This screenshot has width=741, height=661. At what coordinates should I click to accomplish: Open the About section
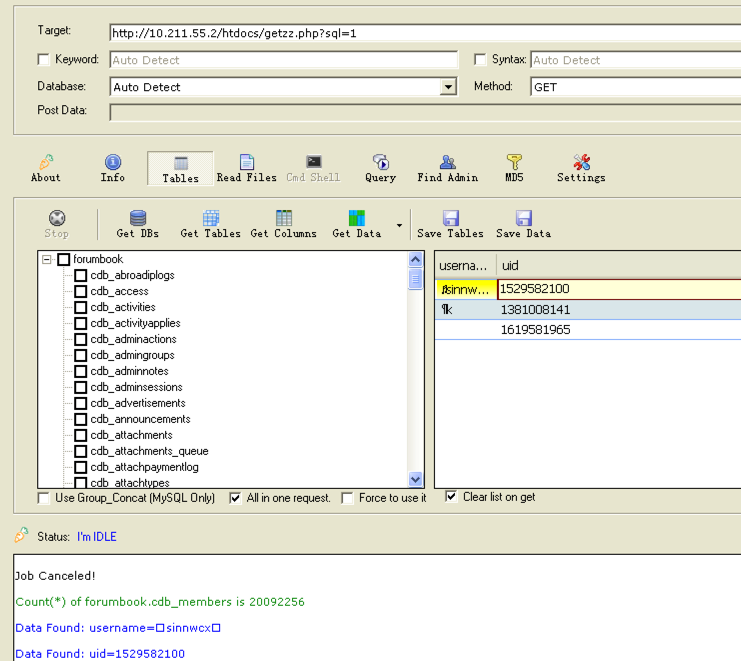[45, 168]
